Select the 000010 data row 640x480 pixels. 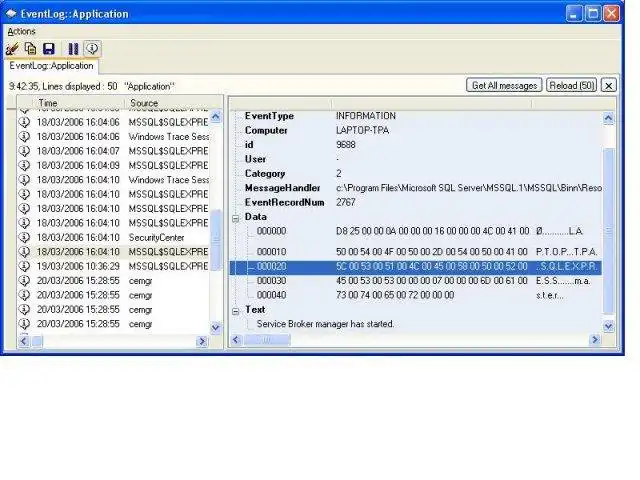(416, 251)
